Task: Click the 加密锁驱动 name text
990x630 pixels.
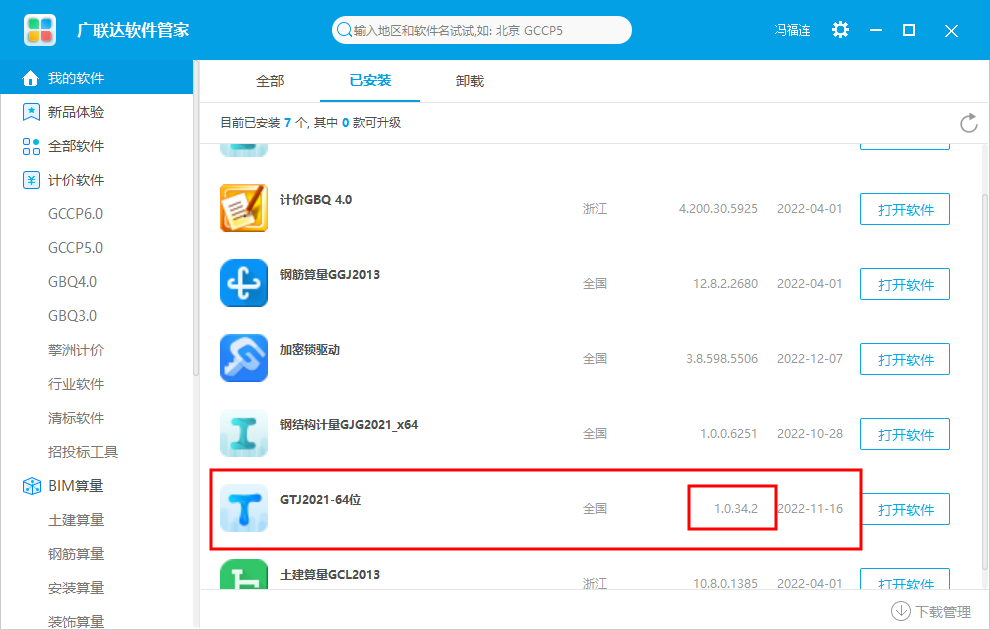Action: point(309,350)
